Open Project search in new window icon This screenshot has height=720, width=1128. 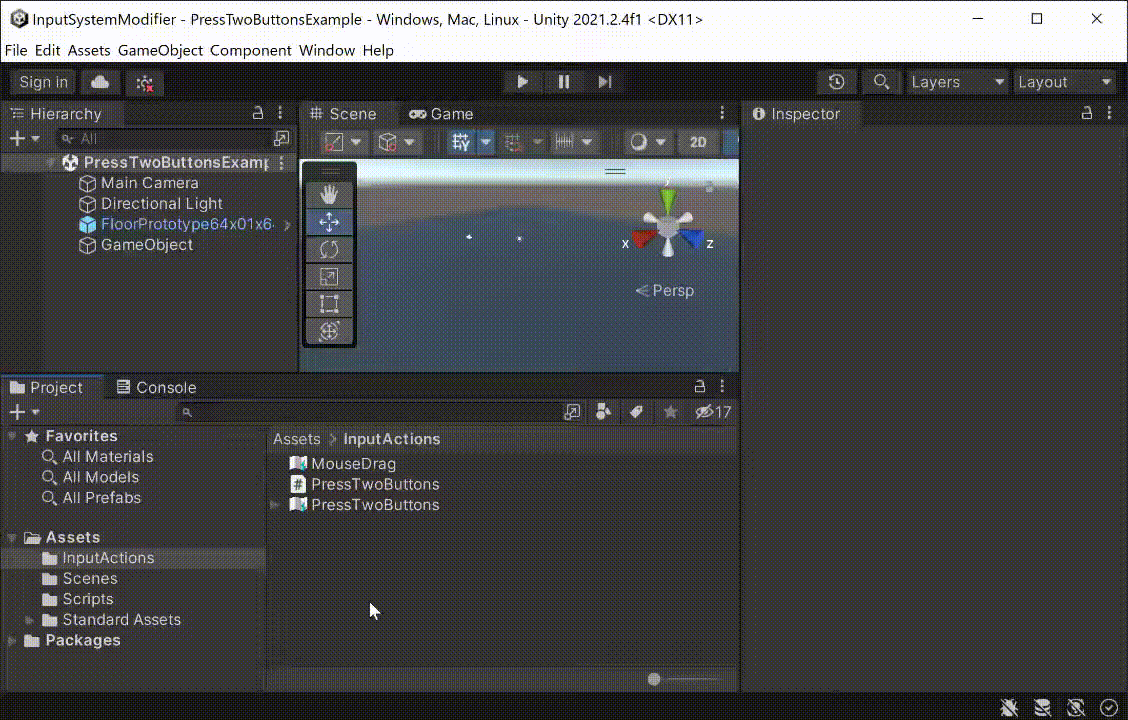572,412
